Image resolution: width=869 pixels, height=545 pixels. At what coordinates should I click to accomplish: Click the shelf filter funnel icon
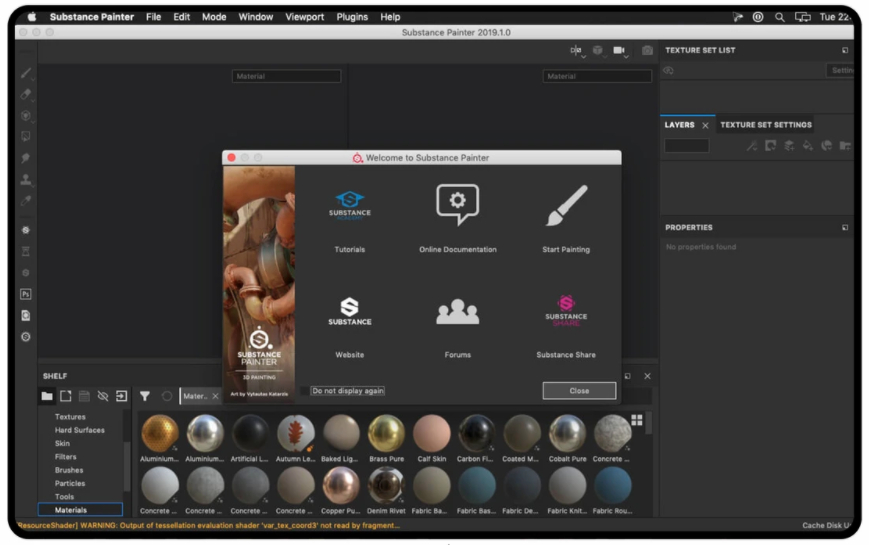pos(145,396)
